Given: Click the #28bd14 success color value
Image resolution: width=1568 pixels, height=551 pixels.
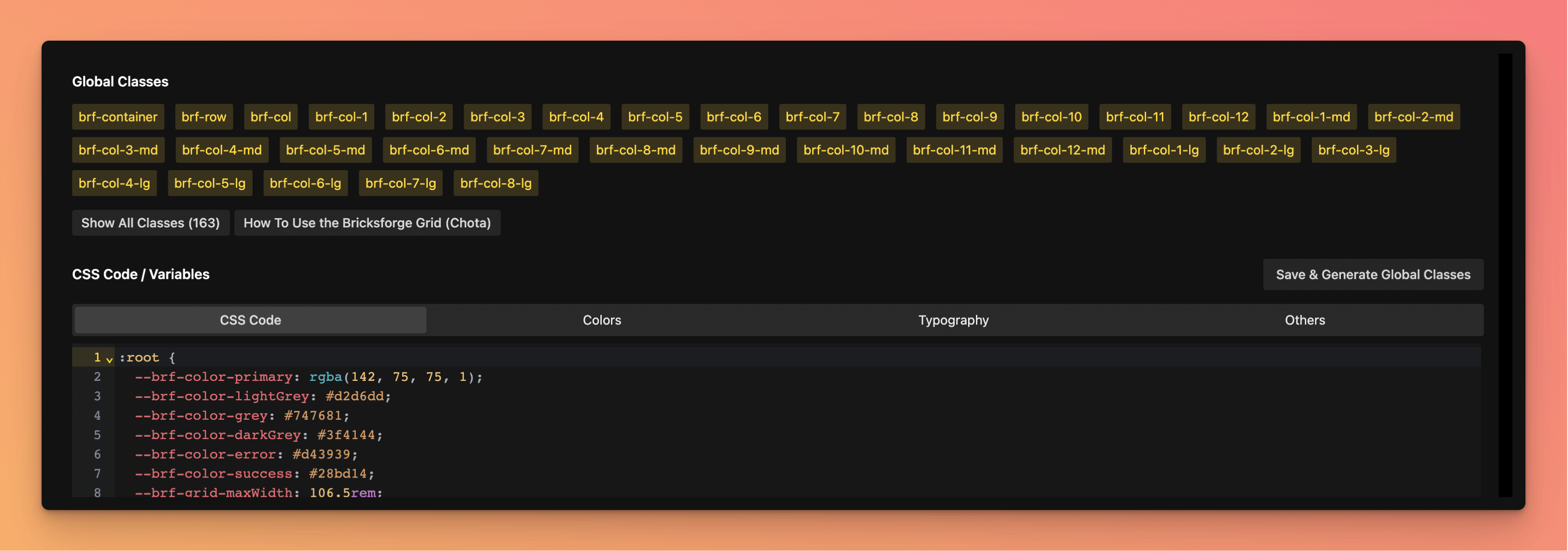Looking at the screenshot, I should (338, 474).
